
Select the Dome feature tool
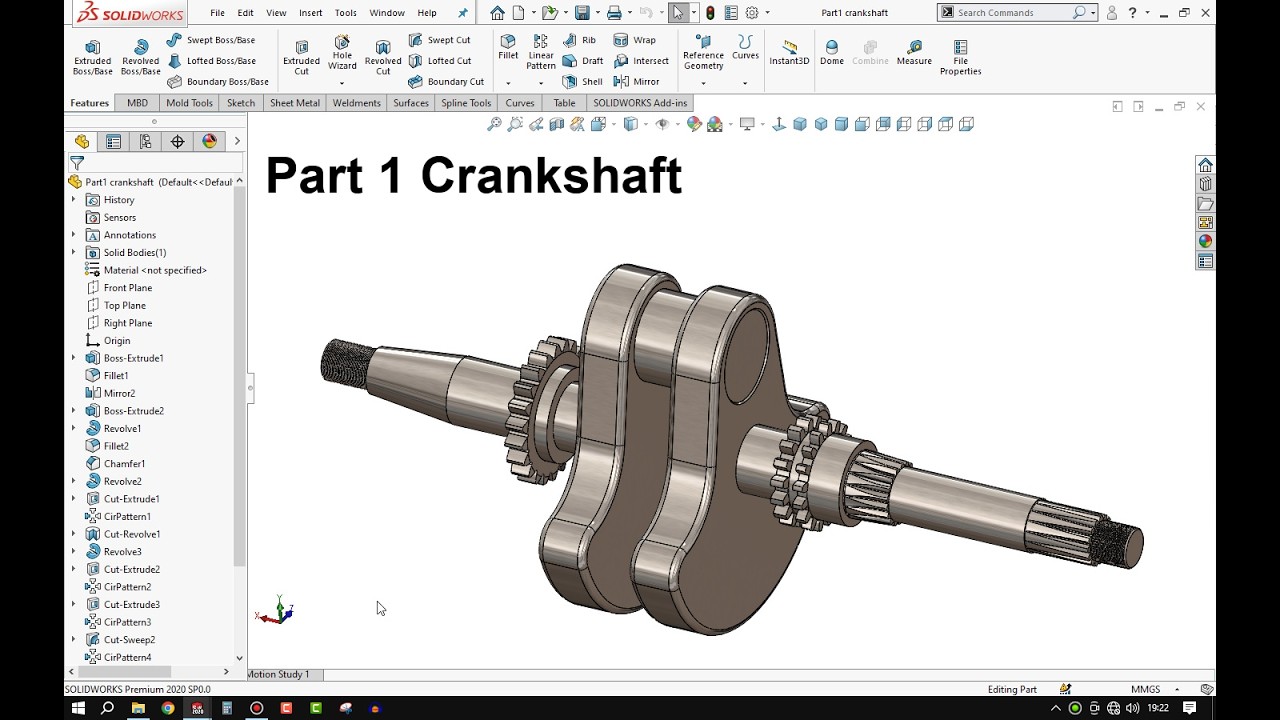pos(832,53)
